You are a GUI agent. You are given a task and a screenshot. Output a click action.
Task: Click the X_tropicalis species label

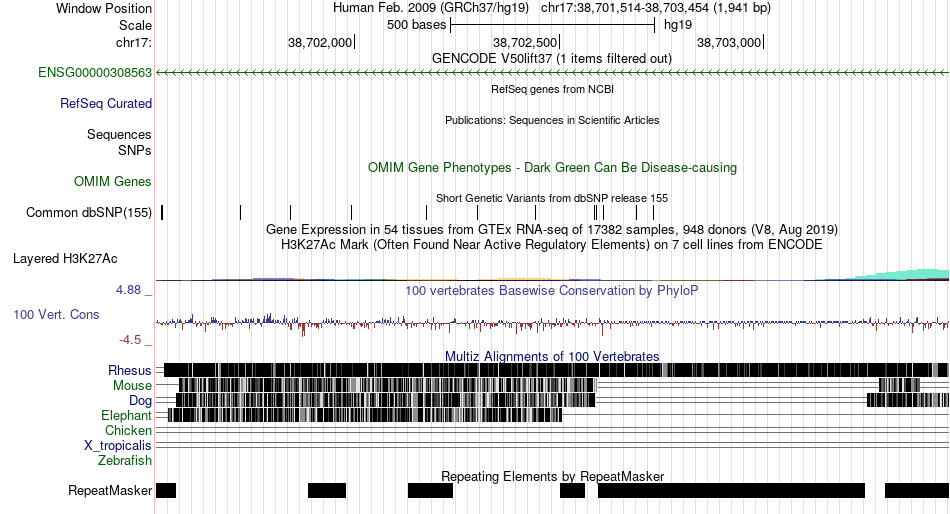[118, 446]
